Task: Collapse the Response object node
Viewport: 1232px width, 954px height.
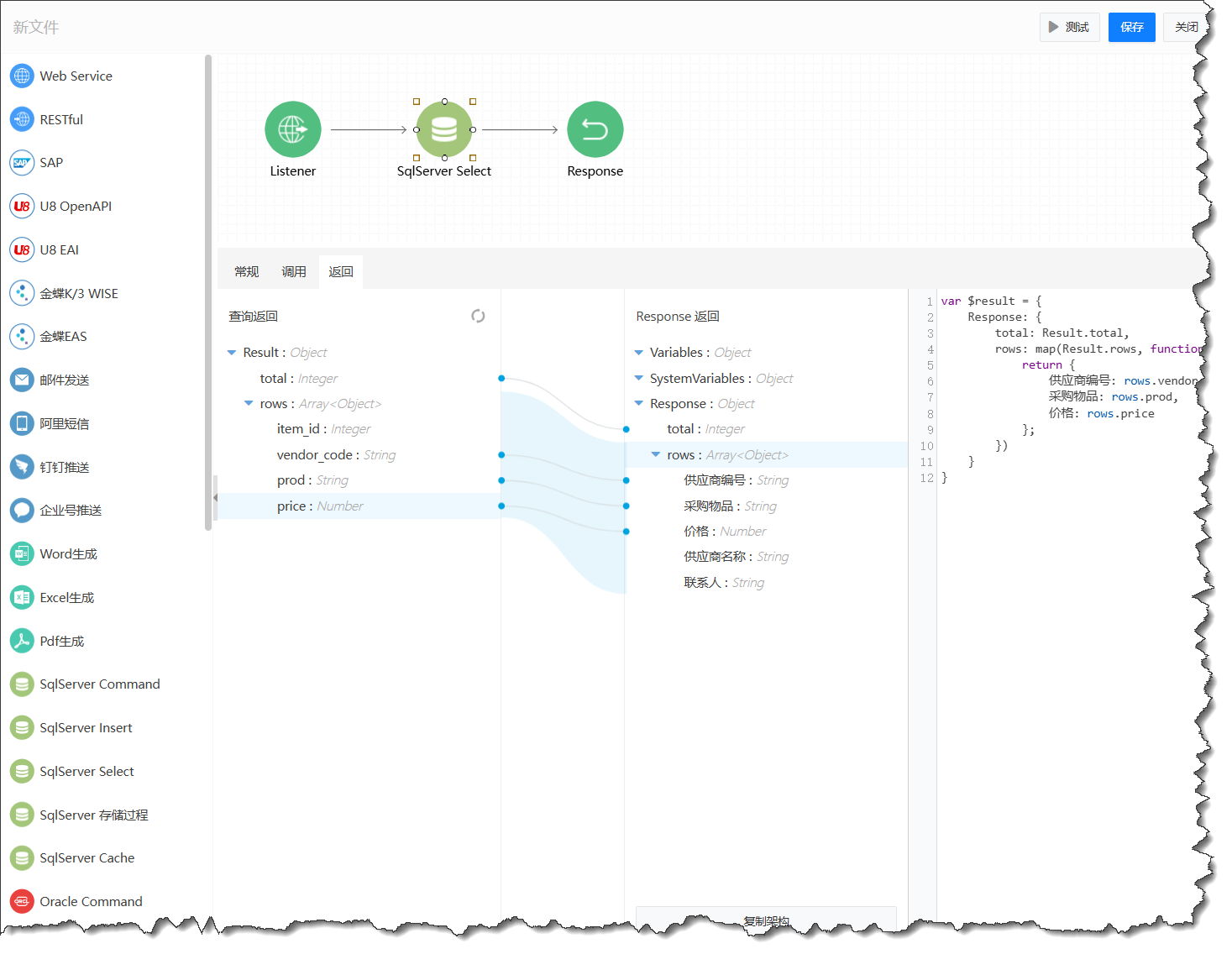Action: coord(639,404)
